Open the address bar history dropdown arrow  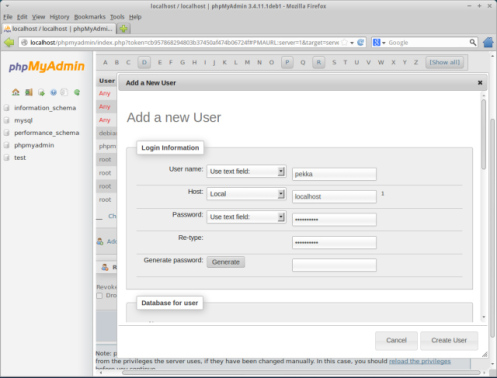click(x=352, y=43)
